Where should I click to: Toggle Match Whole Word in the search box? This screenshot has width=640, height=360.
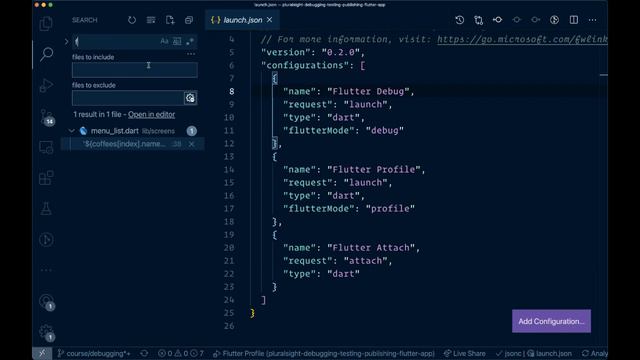(x=177, y=41)
